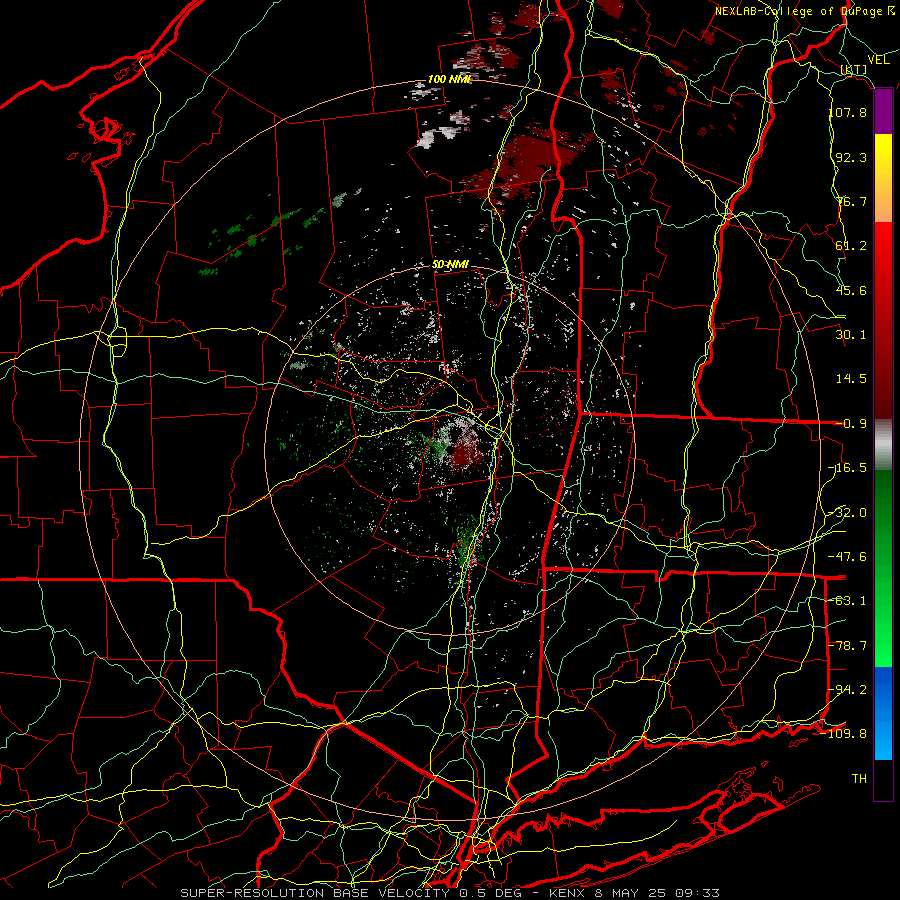Click the 100 NMI range ring label
This screenshot has width=900, height=900.
pyautogui.click(x=449, y=79)
